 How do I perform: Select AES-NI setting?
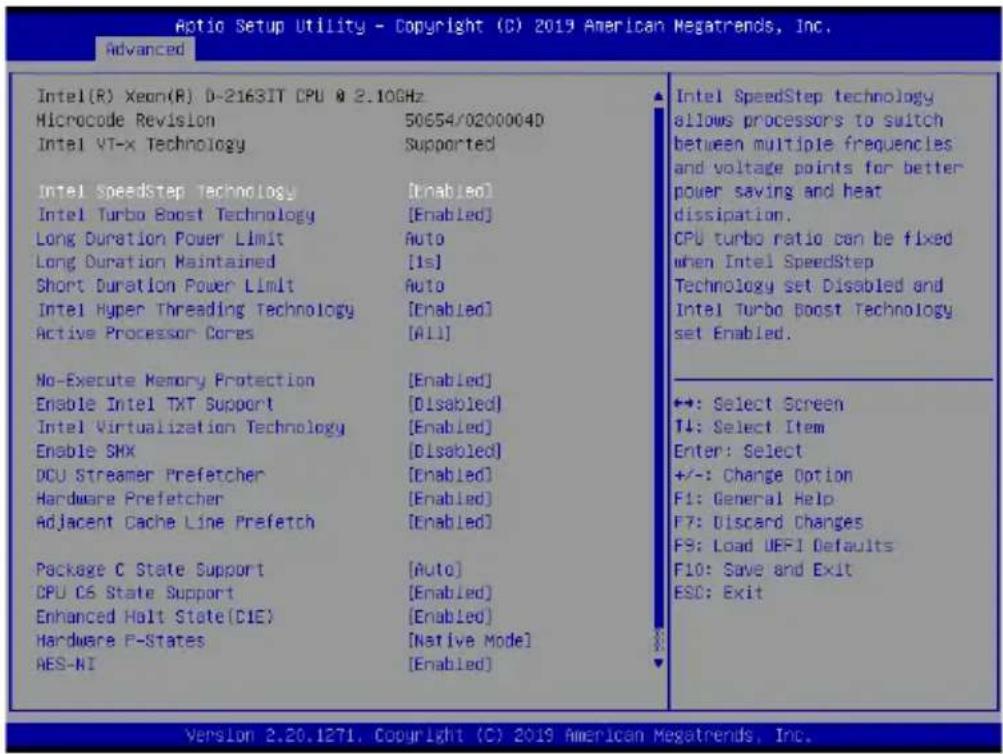(x=66, y=664)
